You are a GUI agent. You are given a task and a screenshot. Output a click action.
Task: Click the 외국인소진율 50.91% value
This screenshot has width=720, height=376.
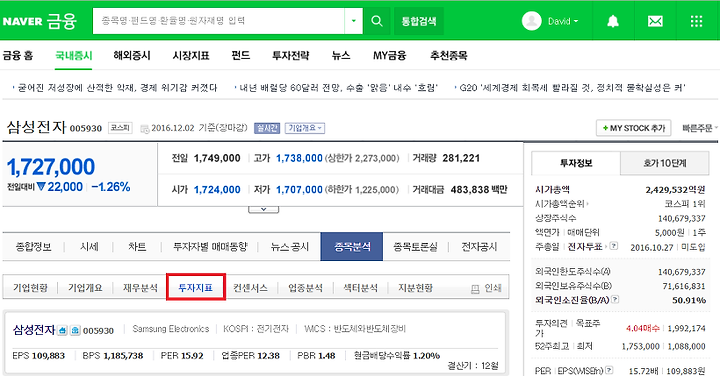tap(689, 300)
